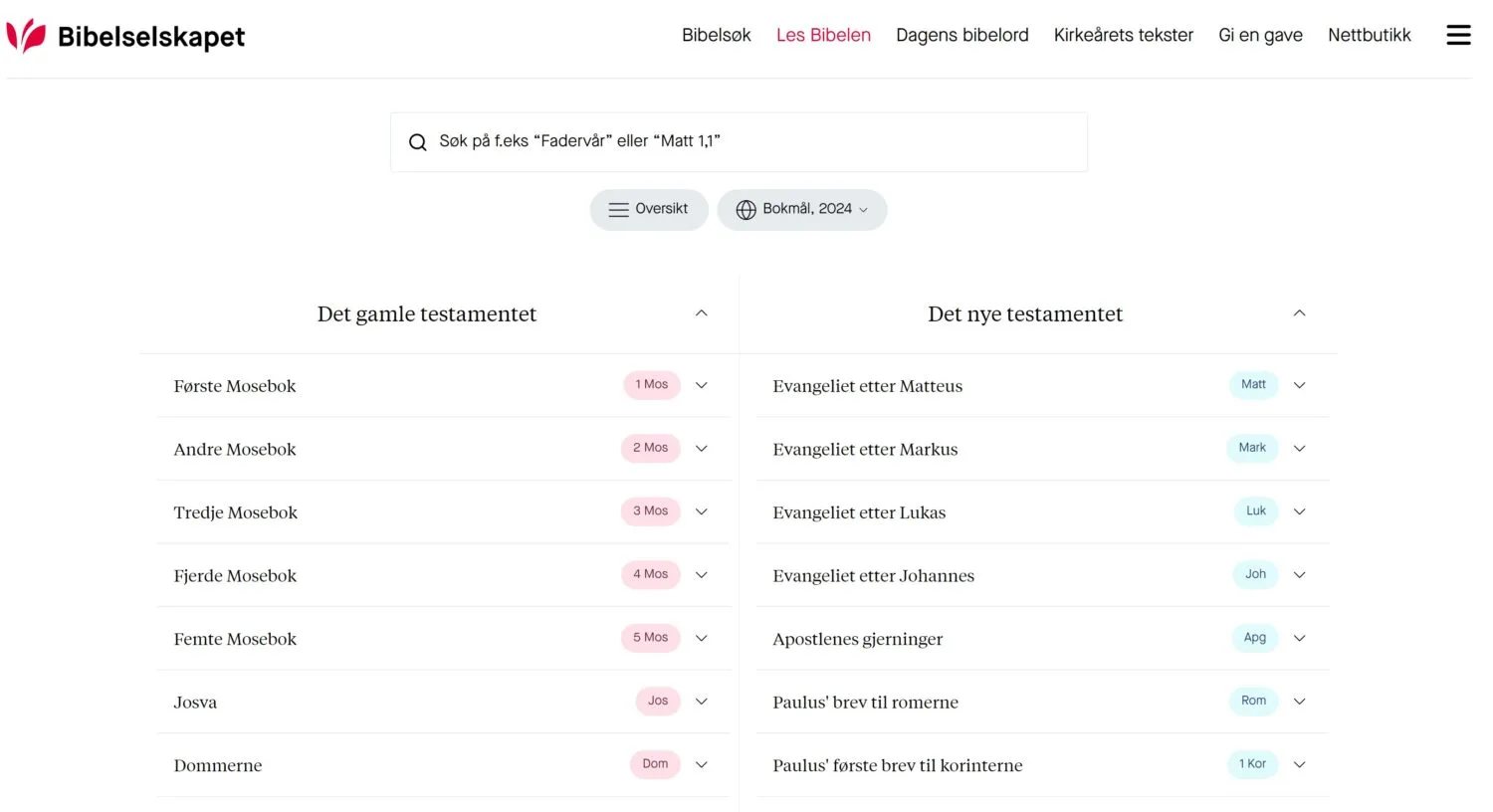The height and width of the screenshot is (812, 1493).
Task: Collapse Det gamle testamentet section
Action: 702,313
